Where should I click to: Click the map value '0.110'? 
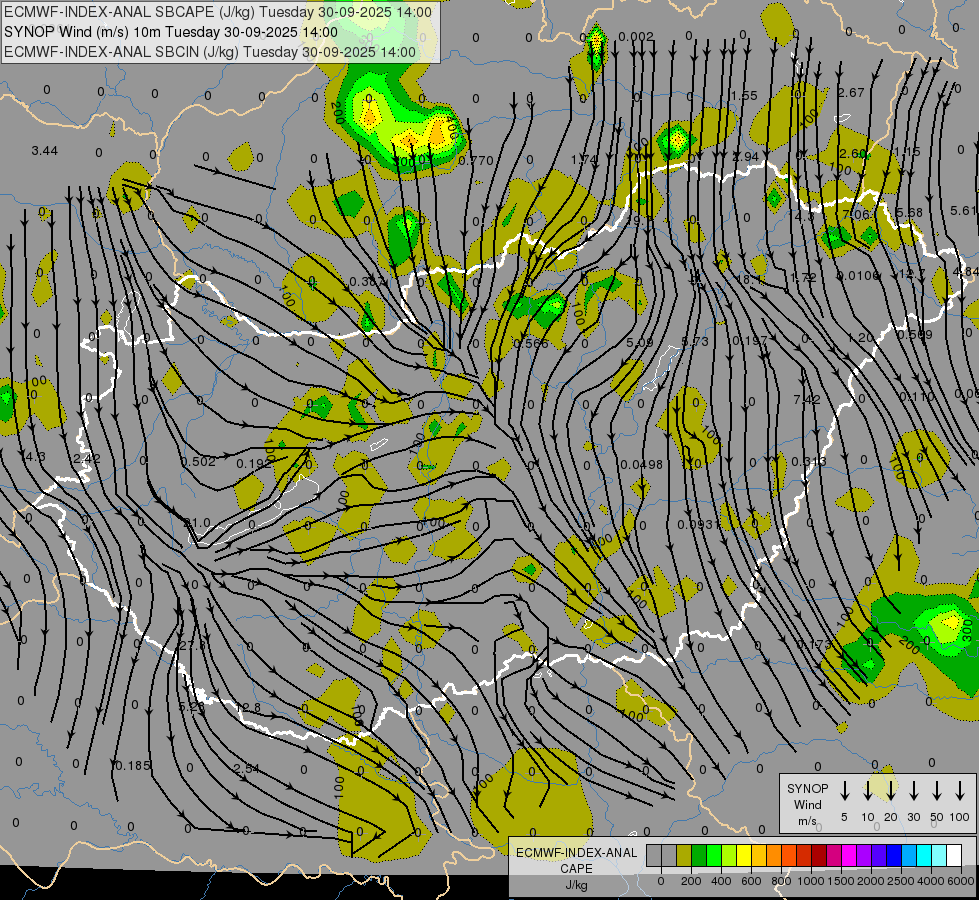917,397
